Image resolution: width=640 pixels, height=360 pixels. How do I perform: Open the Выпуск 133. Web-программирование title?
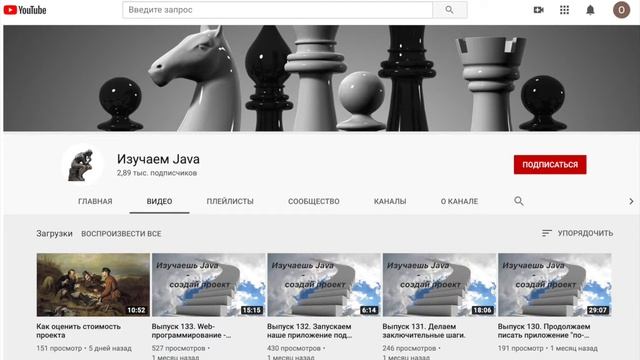pyautogui.click(x=191, y=331)
